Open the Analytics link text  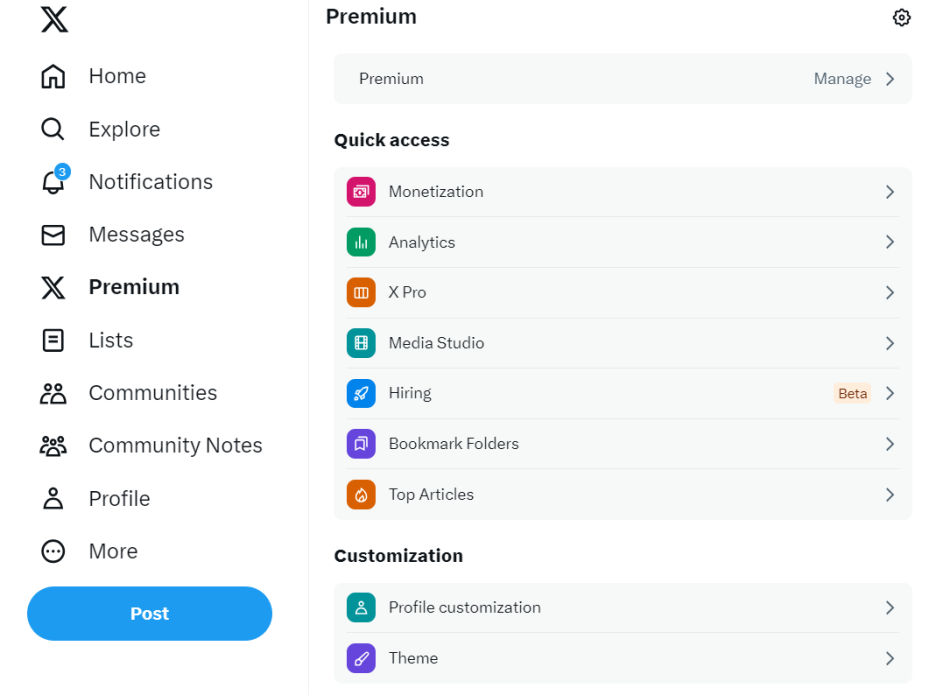tap(421, 242)
